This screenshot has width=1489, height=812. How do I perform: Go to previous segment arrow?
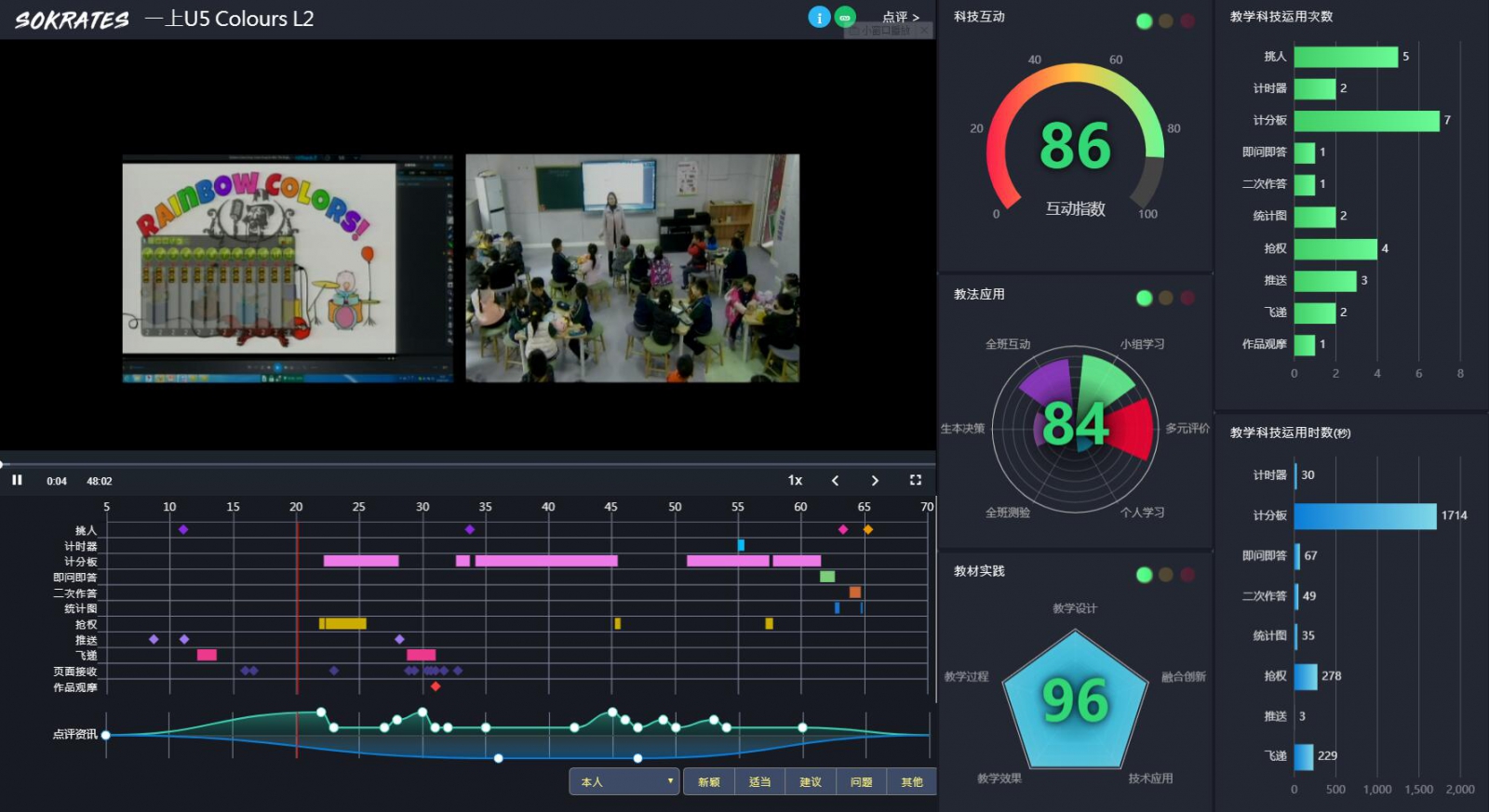[x=835, y=480]
